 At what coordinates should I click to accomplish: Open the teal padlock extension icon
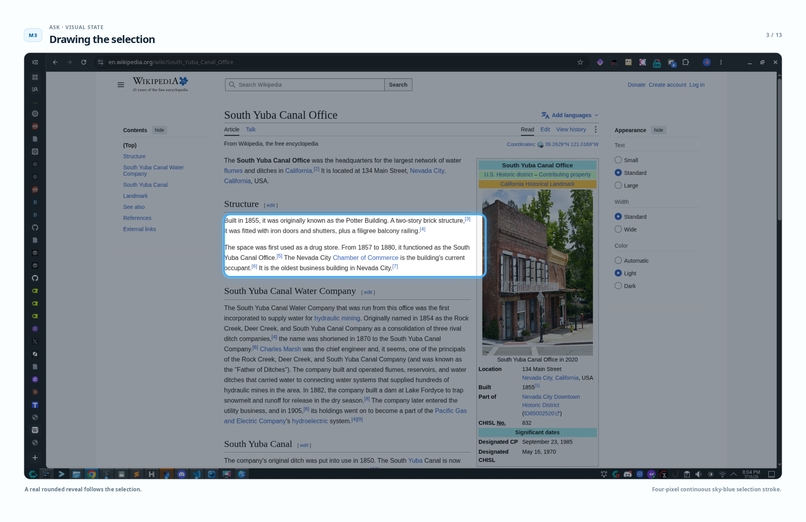657,63
